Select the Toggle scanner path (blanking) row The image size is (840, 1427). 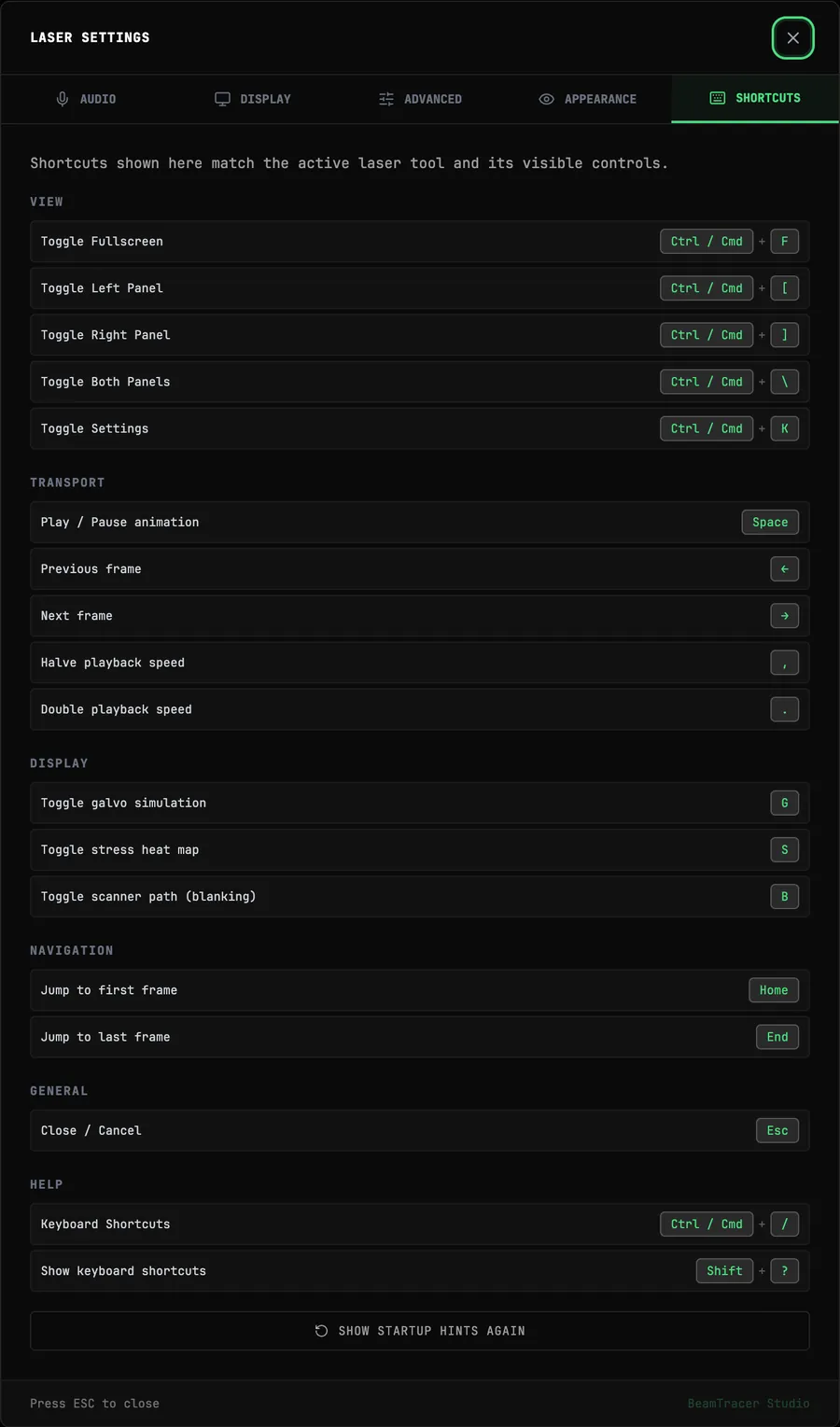420,897
